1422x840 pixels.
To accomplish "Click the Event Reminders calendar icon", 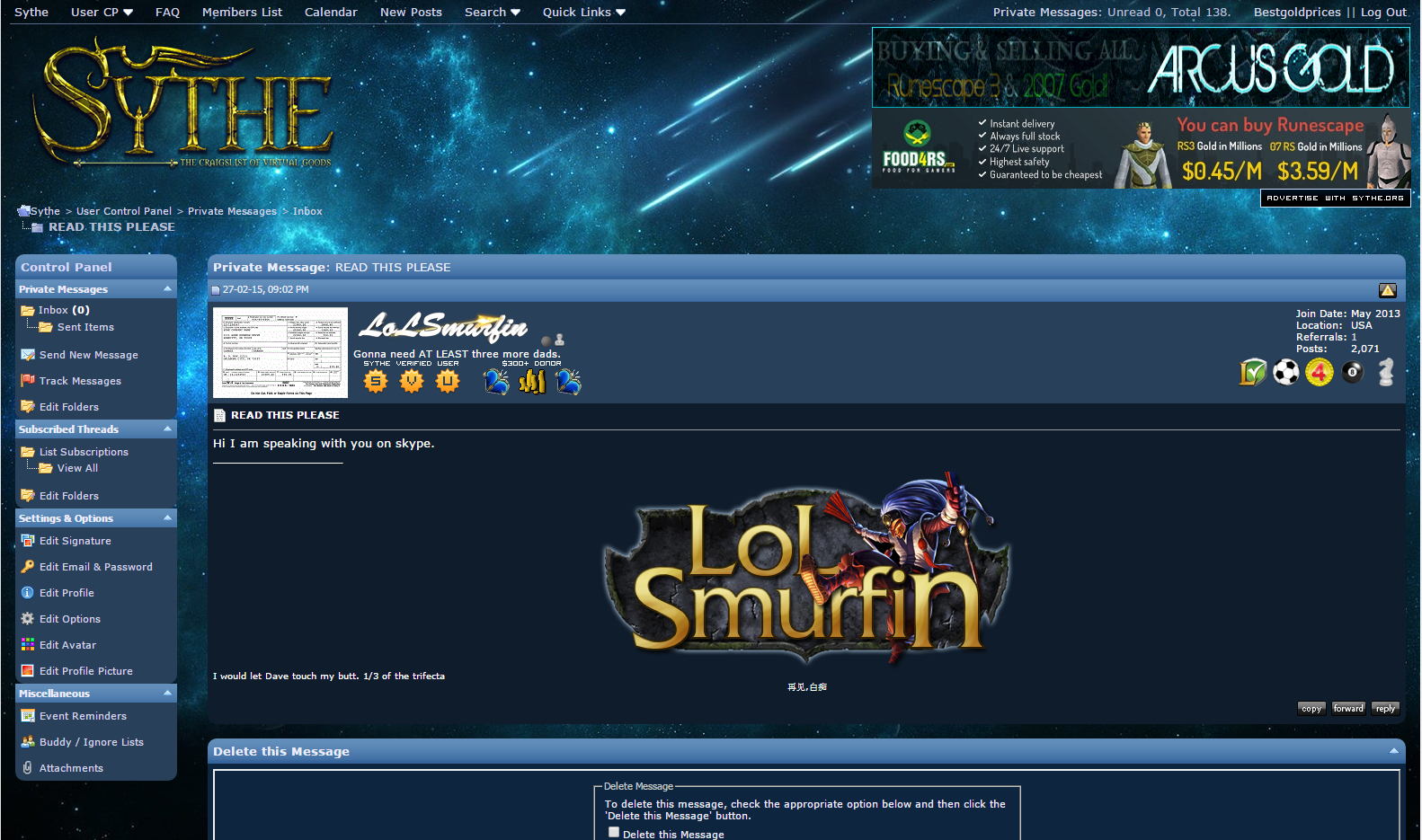I will coord(28,716).
